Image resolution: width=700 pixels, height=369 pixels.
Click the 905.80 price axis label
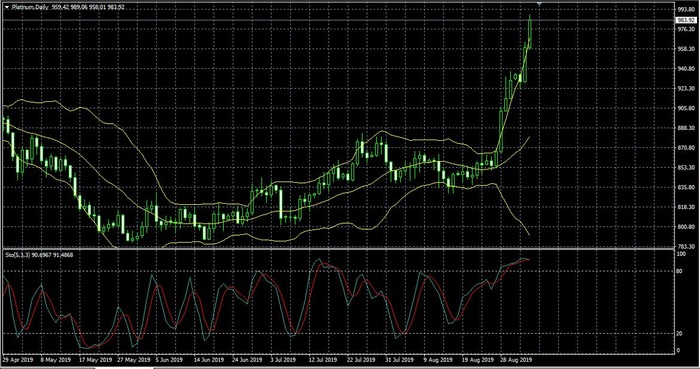[687, 108]
